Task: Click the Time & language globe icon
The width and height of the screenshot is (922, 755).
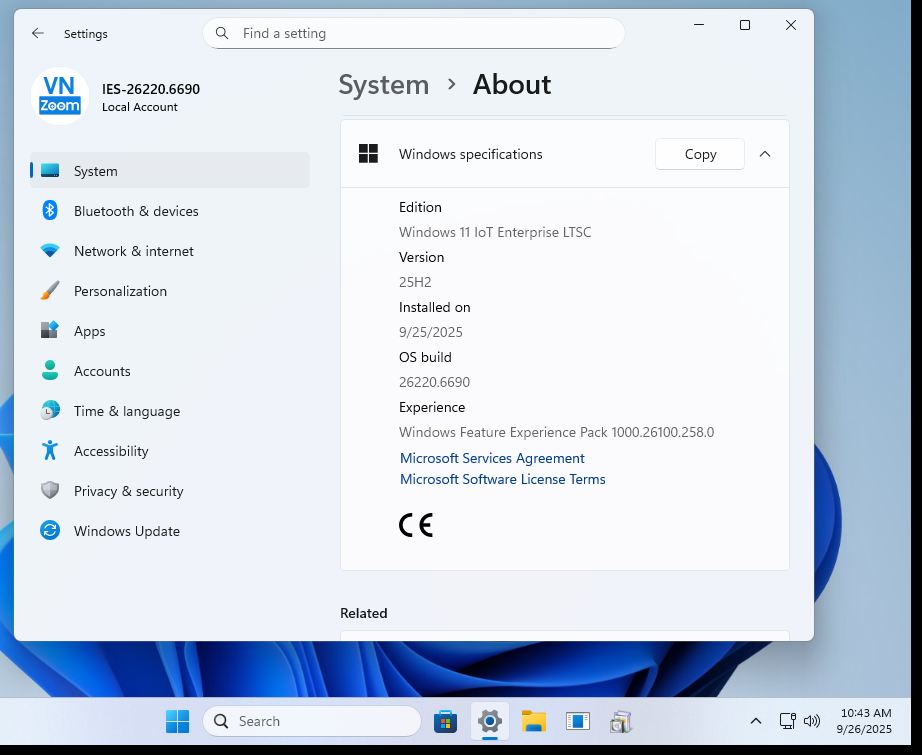Action: click(50, 410)
